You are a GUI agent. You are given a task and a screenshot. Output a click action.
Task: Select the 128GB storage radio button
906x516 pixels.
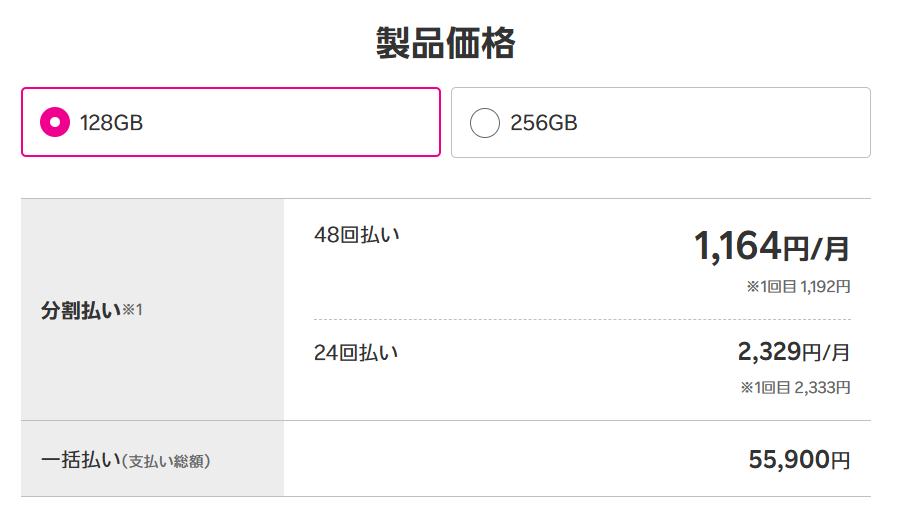(x=54, y=123)
